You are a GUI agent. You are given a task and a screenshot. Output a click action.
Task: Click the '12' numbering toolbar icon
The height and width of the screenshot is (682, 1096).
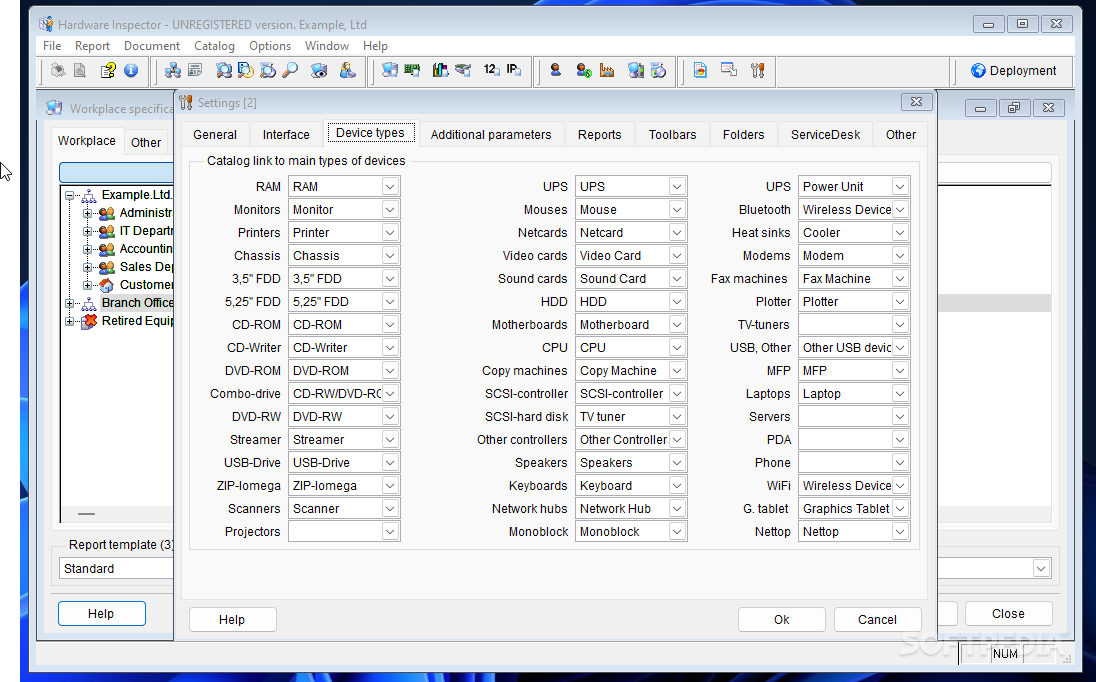coord(491,70)
